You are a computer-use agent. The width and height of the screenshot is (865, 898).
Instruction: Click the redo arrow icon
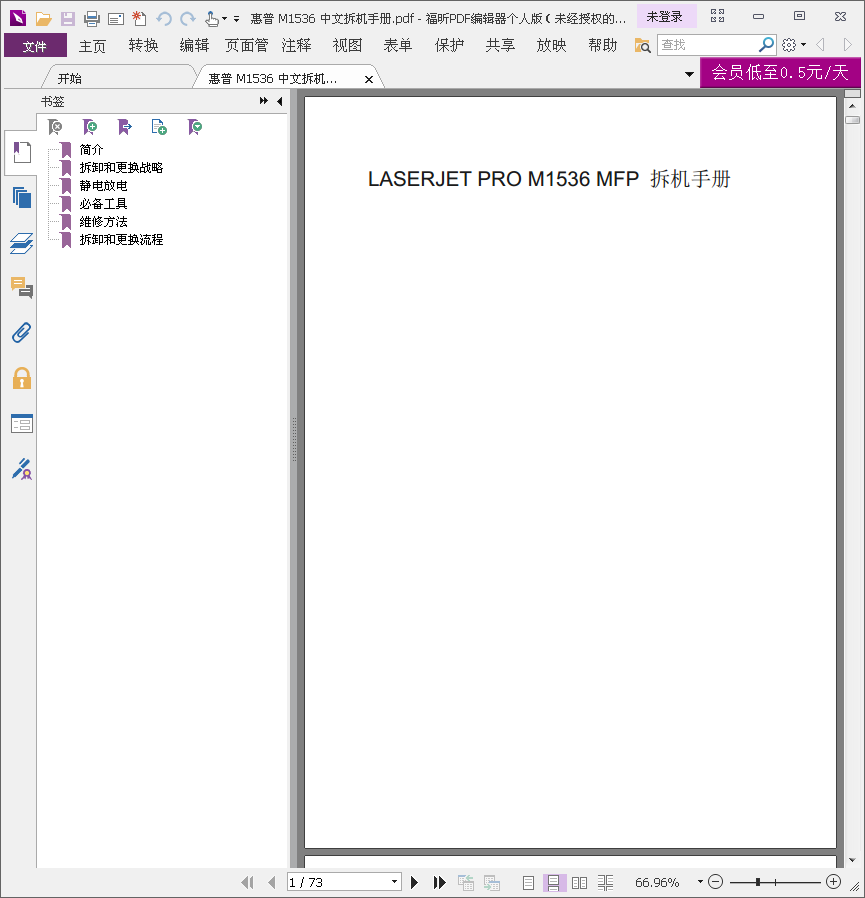tap(188, 19)
